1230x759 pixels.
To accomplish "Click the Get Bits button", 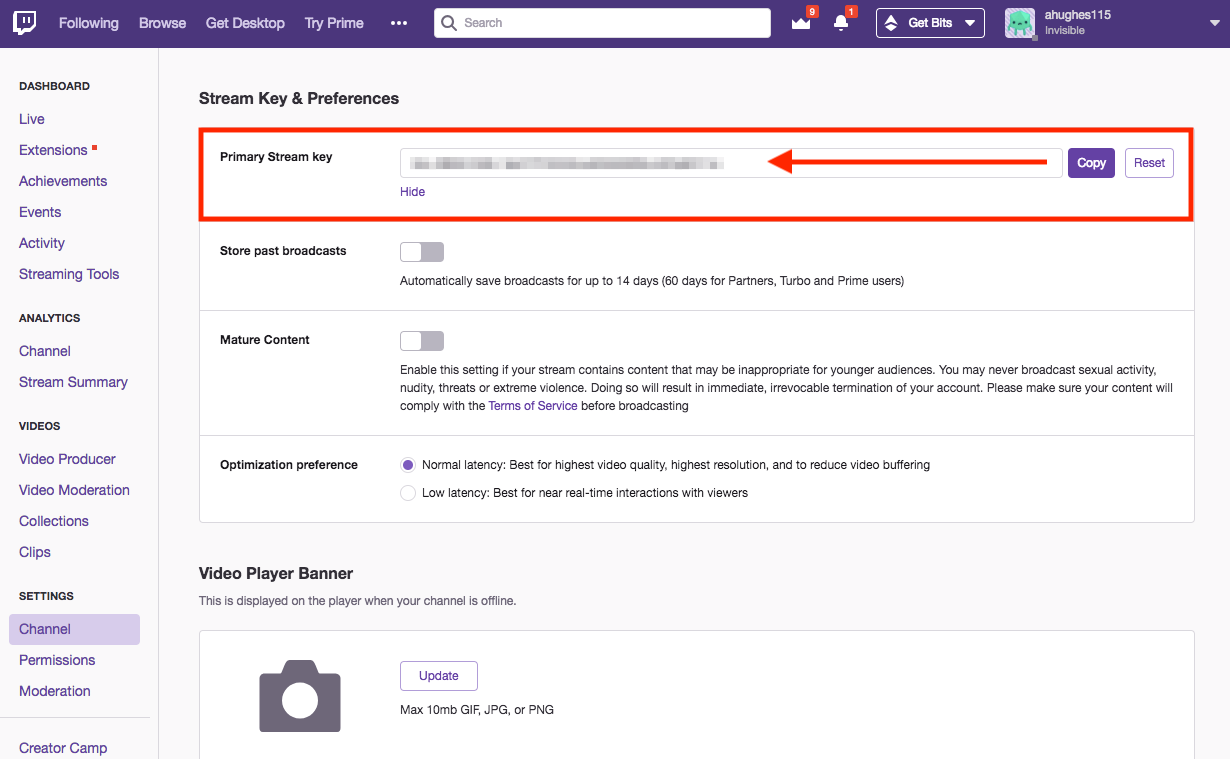I will pos(930,23).
